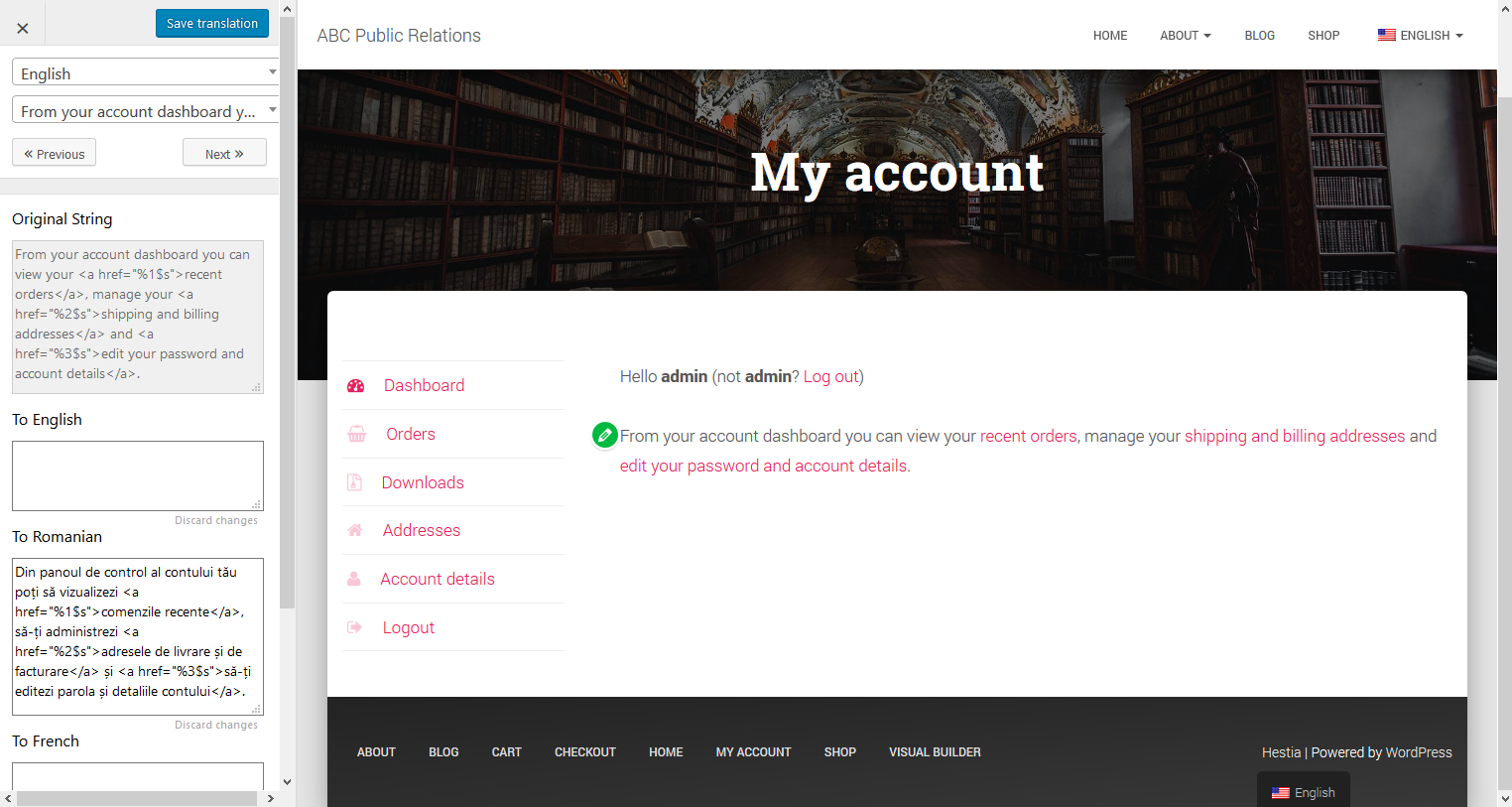Click the editor panel horizontal scrollbar
Viewport: 1512px width, 807px height.
click(137, 799)
